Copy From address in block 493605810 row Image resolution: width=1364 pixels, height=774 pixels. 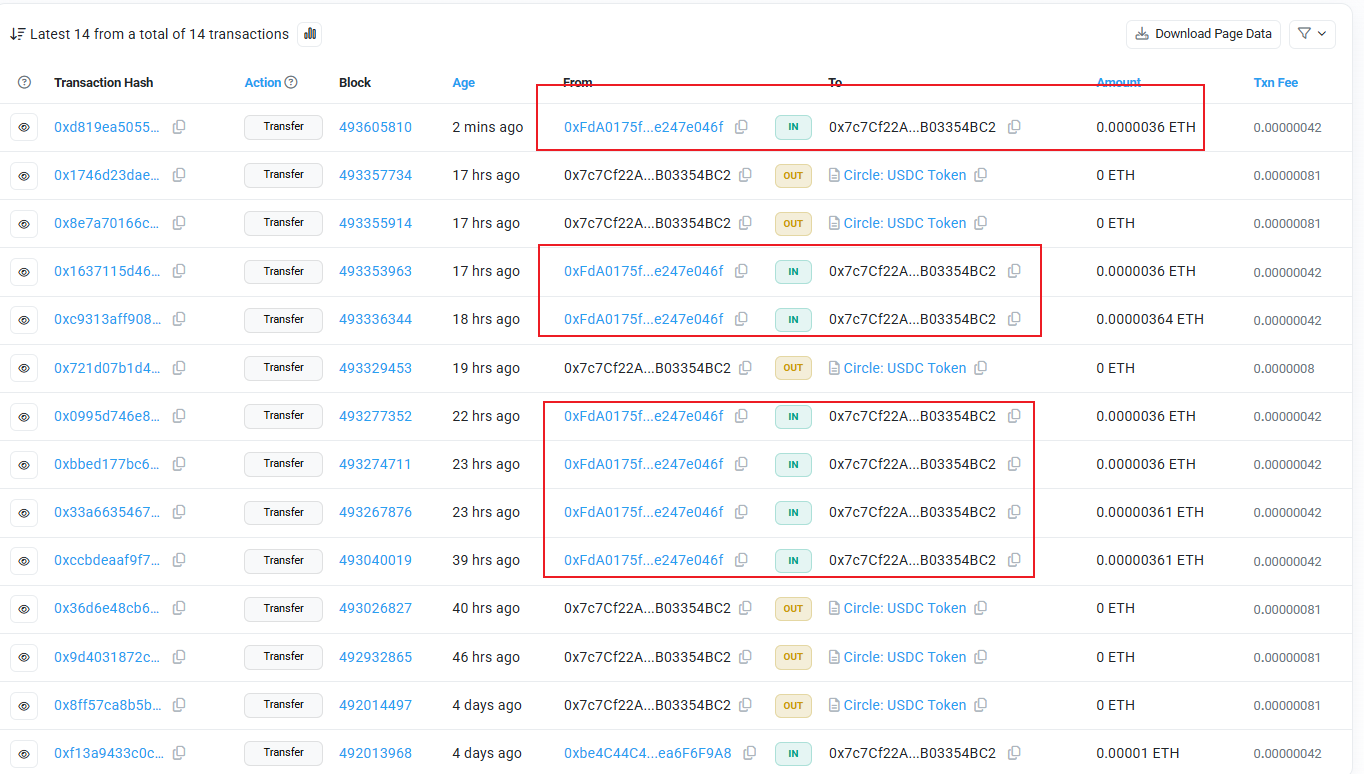pos(741,127)
